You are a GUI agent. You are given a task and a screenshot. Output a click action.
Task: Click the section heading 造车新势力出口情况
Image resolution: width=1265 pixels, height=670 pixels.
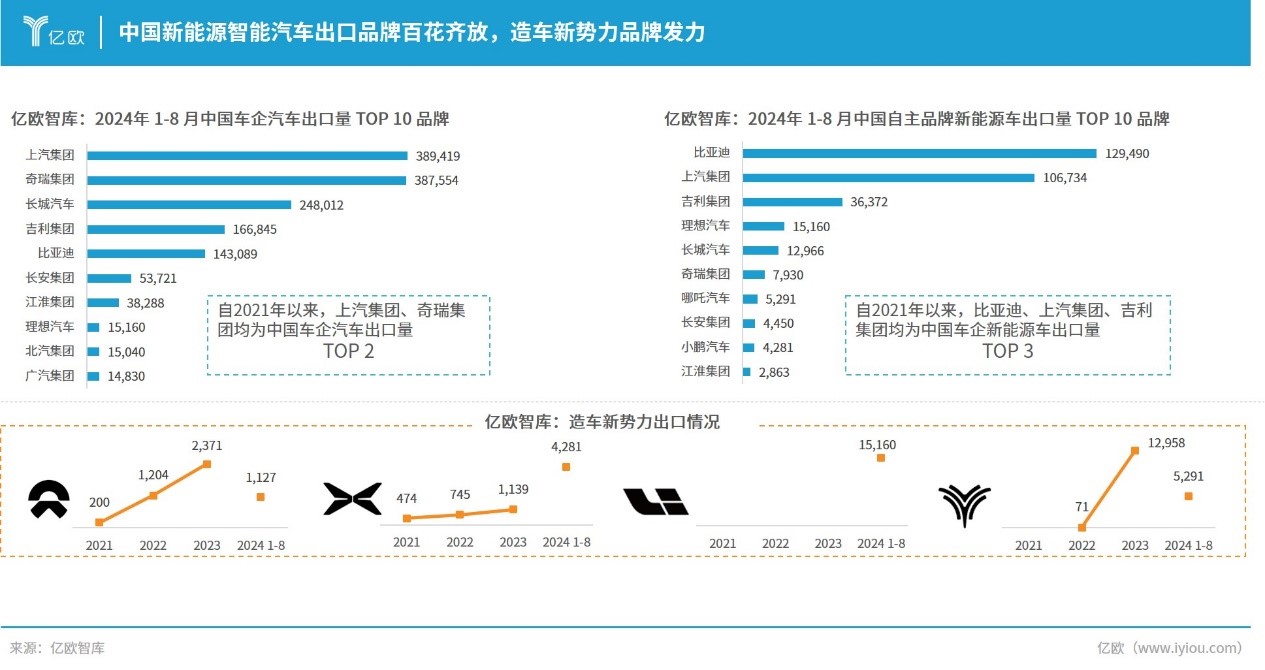(x=602, y=422)
